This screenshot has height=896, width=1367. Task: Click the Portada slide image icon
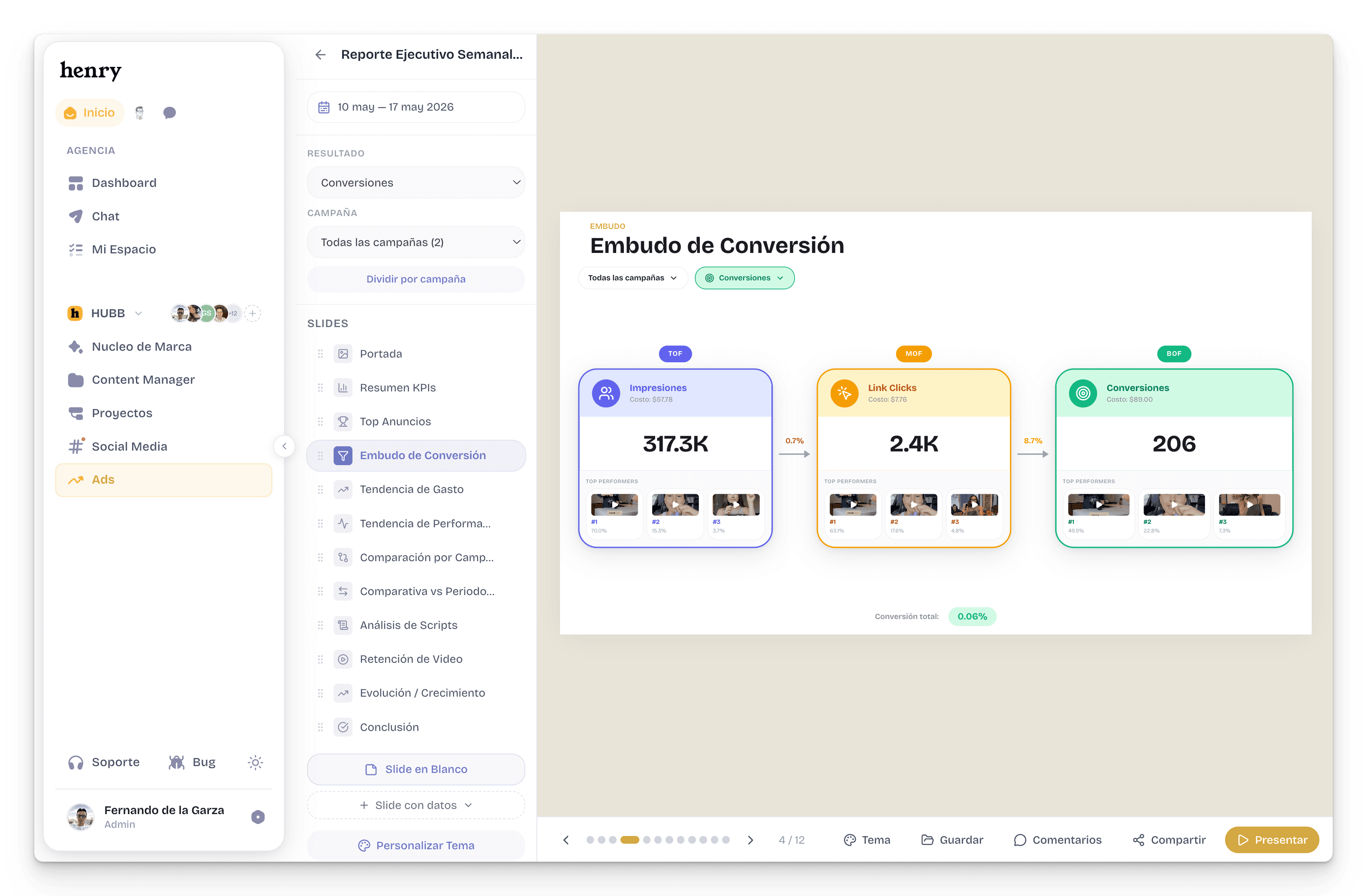343,354
